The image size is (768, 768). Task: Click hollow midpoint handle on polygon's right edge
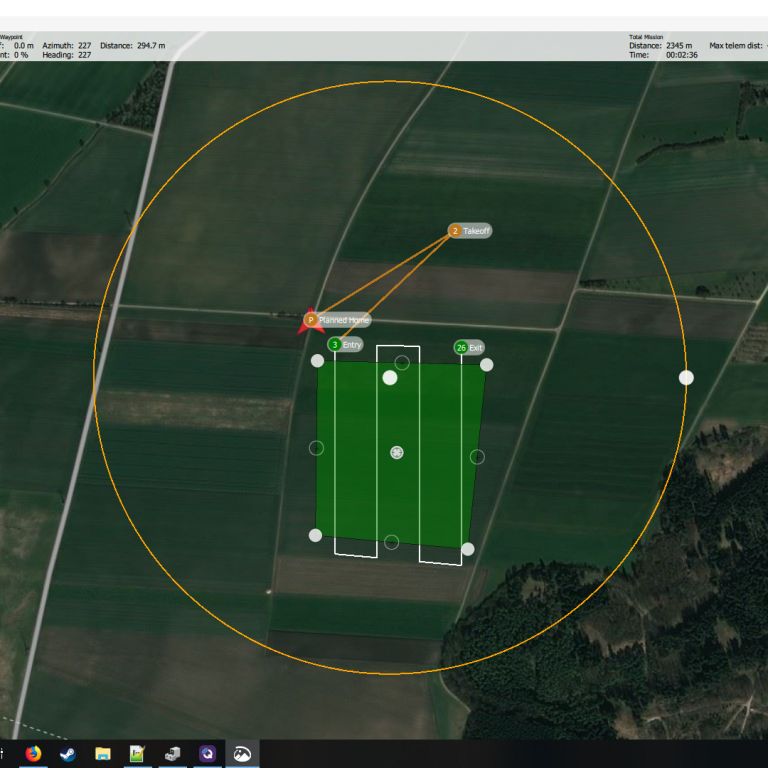tap(477, 457)
